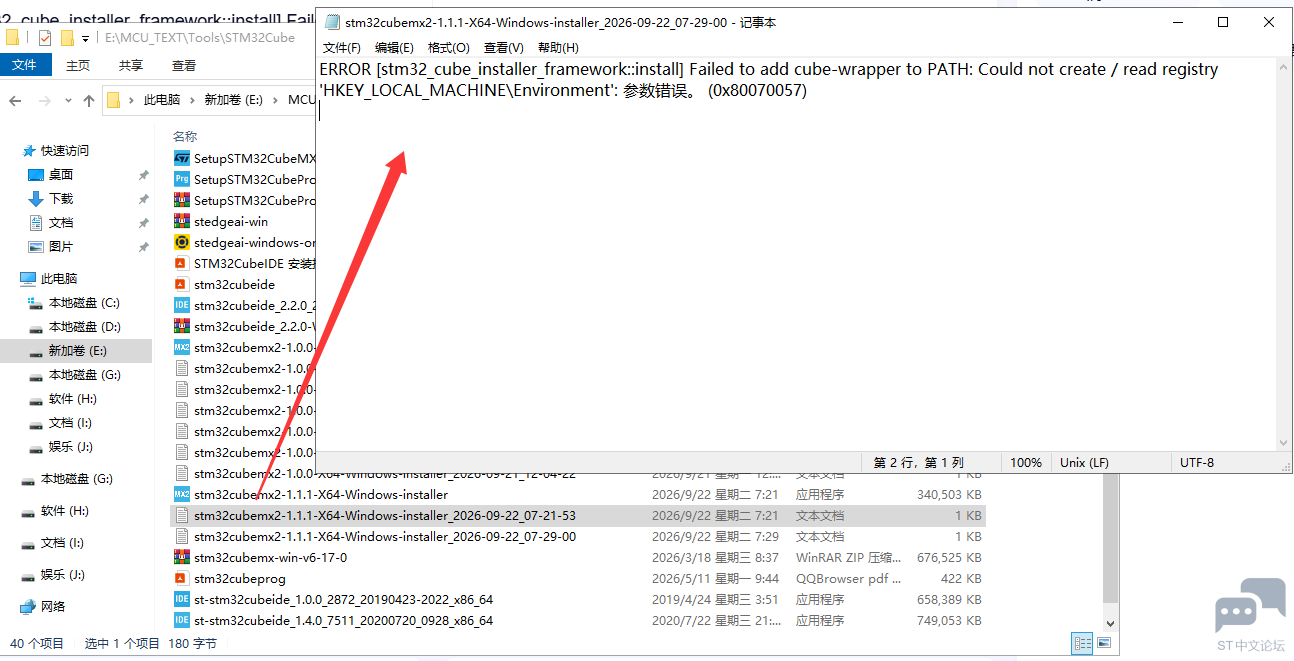Click the 100% zoom indicator in Notepad status bar
The width and height of the screenshot is (1294, 661).
tap(1025, 462)
